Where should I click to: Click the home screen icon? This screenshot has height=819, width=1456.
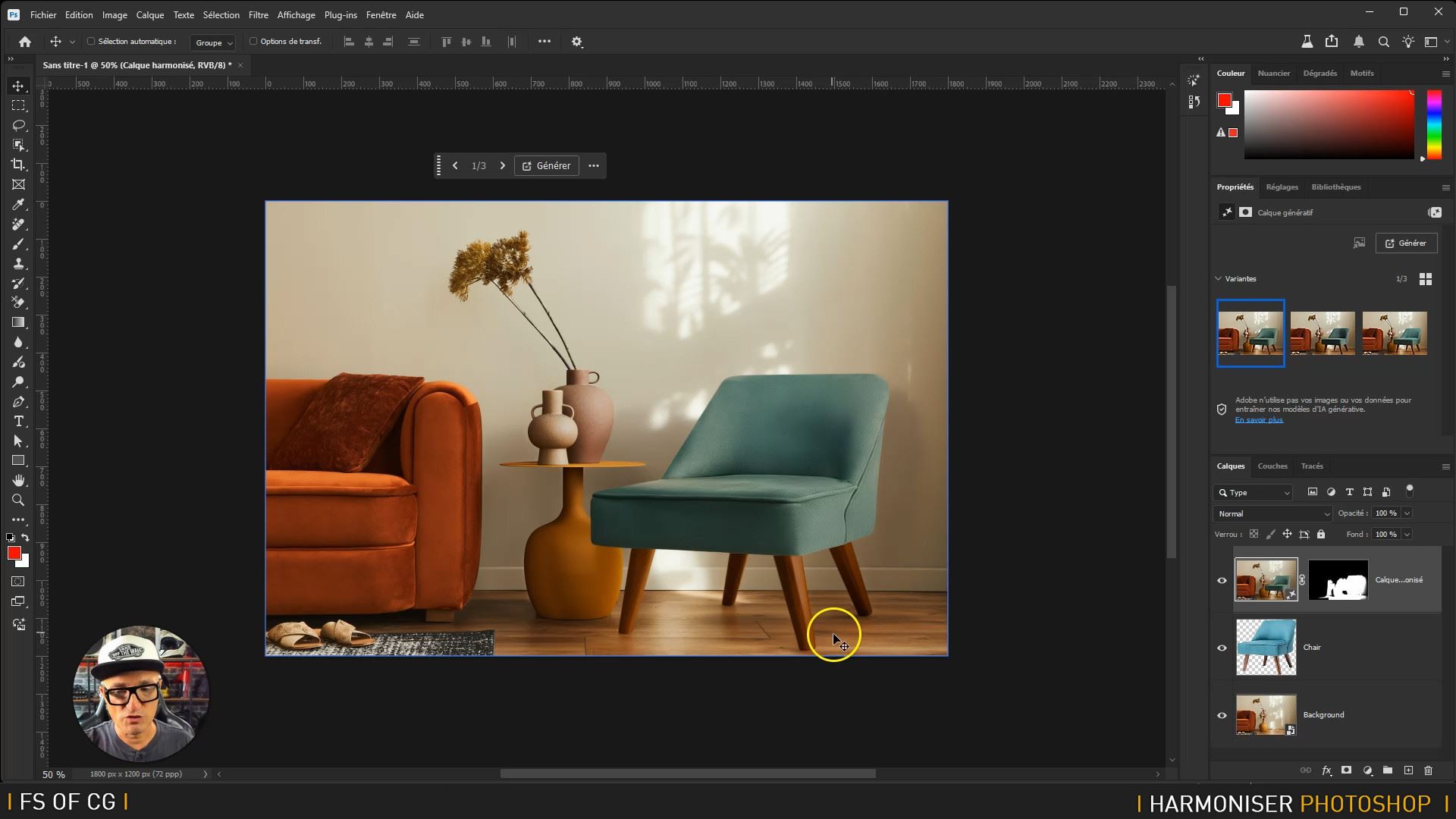tap(25, 42)
